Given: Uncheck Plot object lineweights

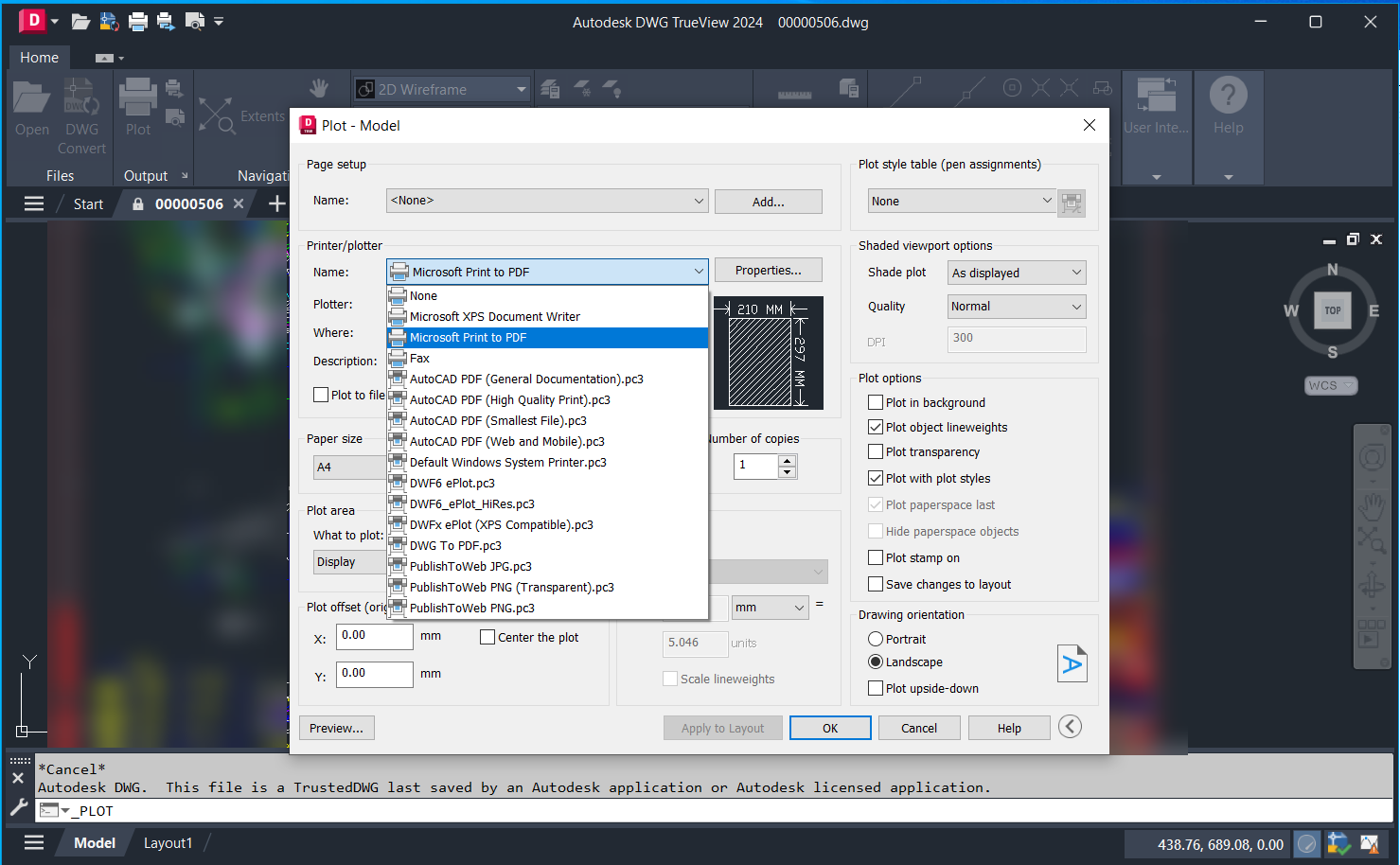Looking at the screenshot, I should pyautogui.click(x=876, y=427).
